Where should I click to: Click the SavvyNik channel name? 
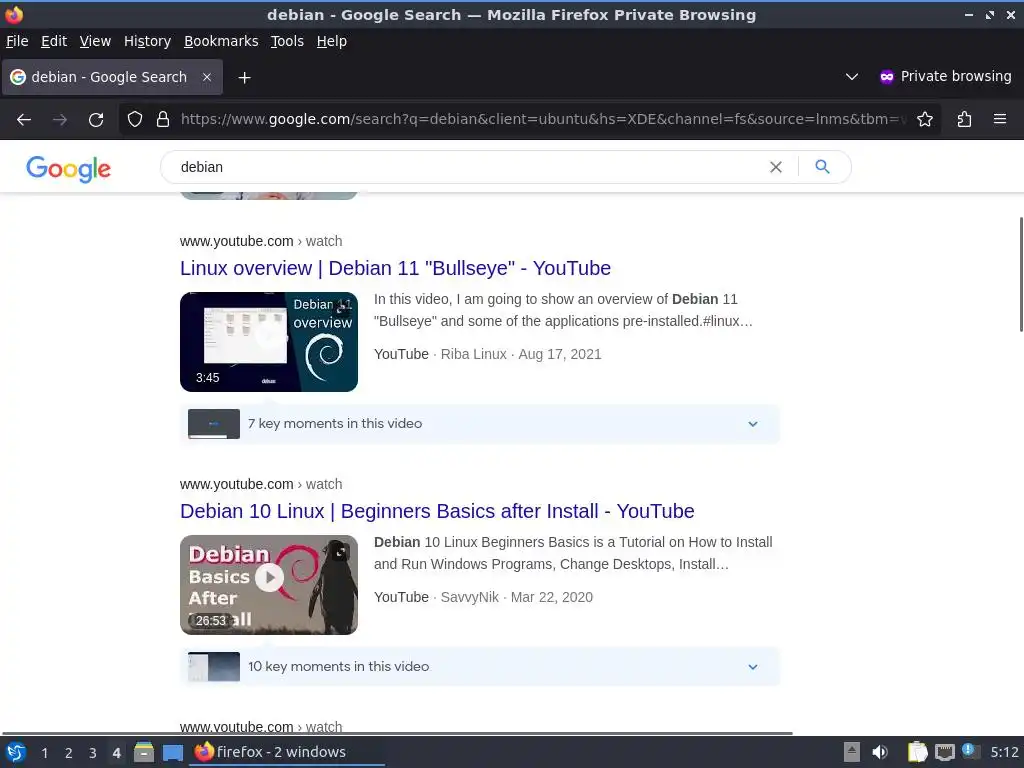470,597
